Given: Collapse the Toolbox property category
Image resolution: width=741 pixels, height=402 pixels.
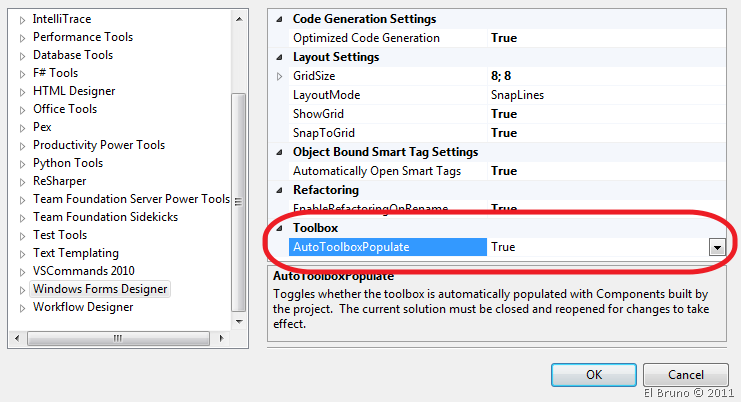Looking at the screenshot, I should (x=279, y=228).
